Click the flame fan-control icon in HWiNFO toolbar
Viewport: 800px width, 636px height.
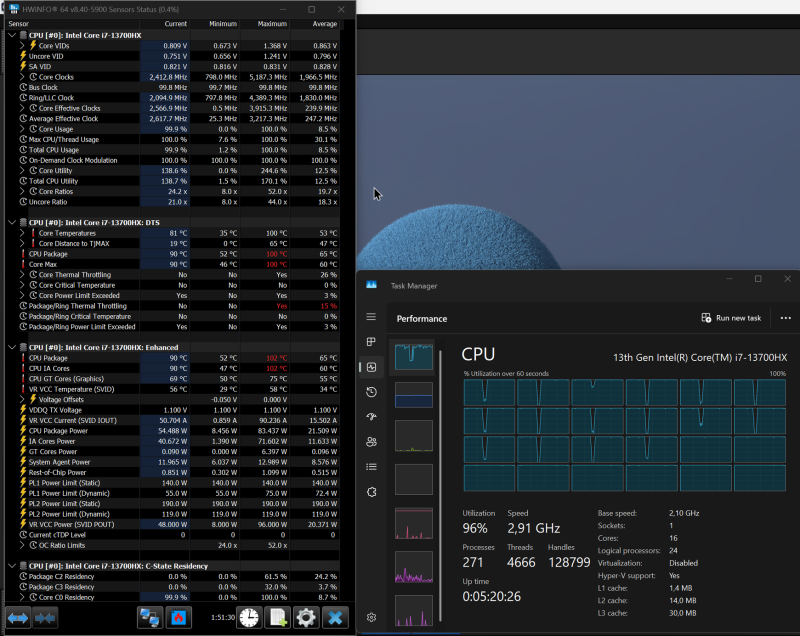178,618
